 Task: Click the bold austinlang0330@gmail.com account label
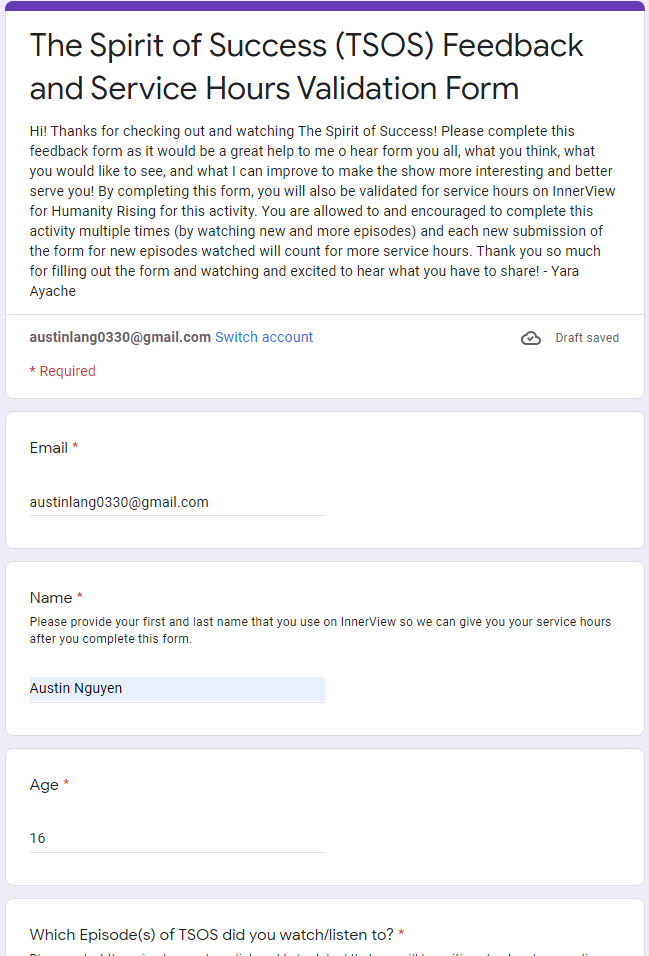point(120,337)
